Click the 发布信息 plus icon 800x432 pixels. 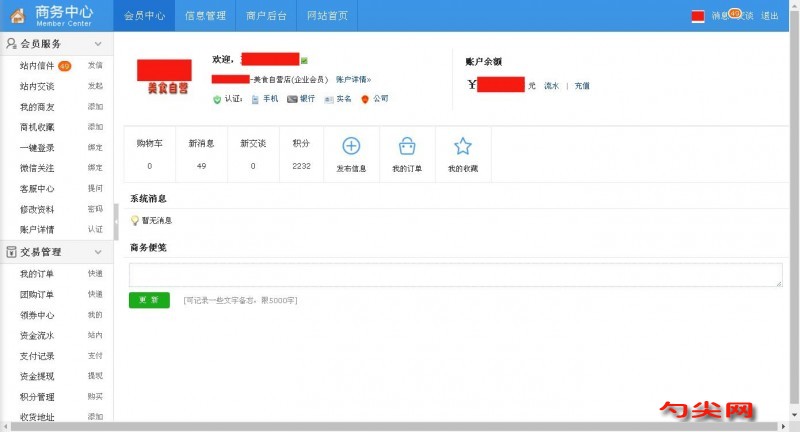coord(351,147)
